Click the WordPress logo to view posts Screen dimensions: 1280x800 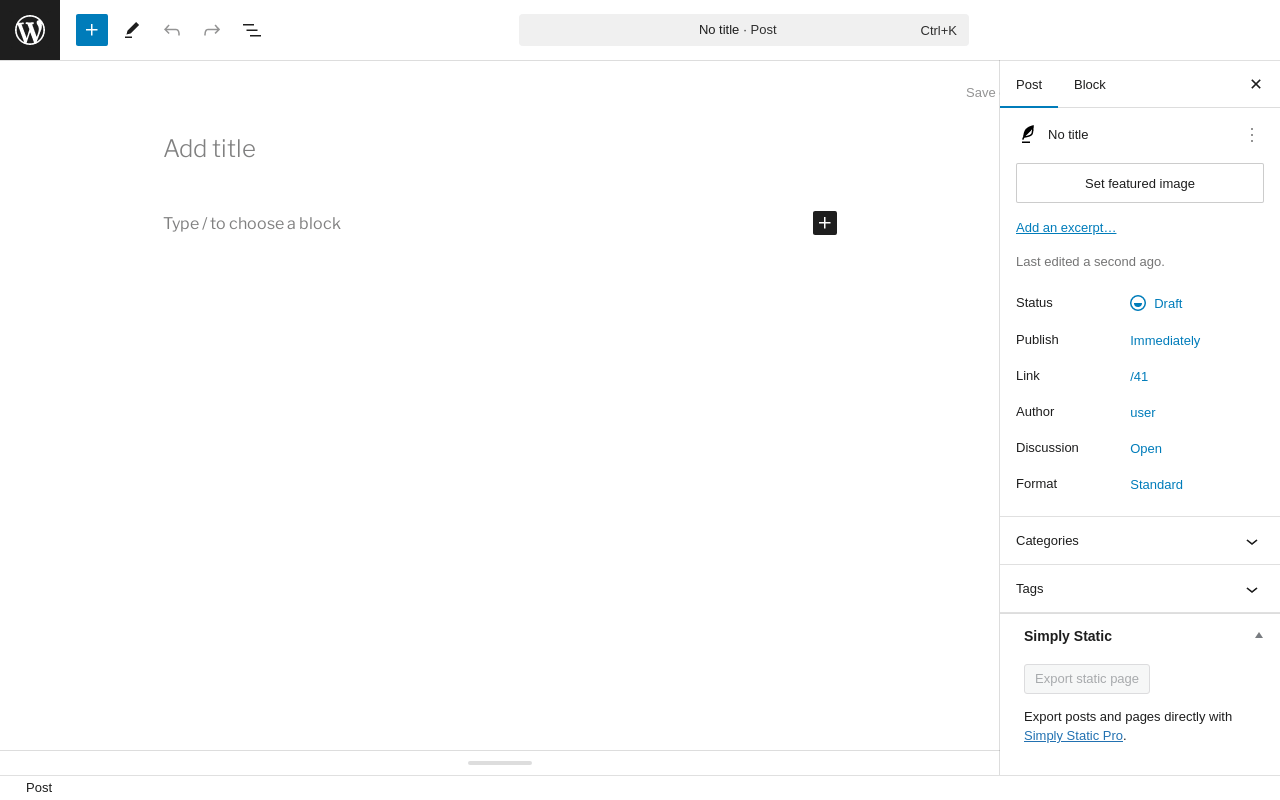click(30, 30)
